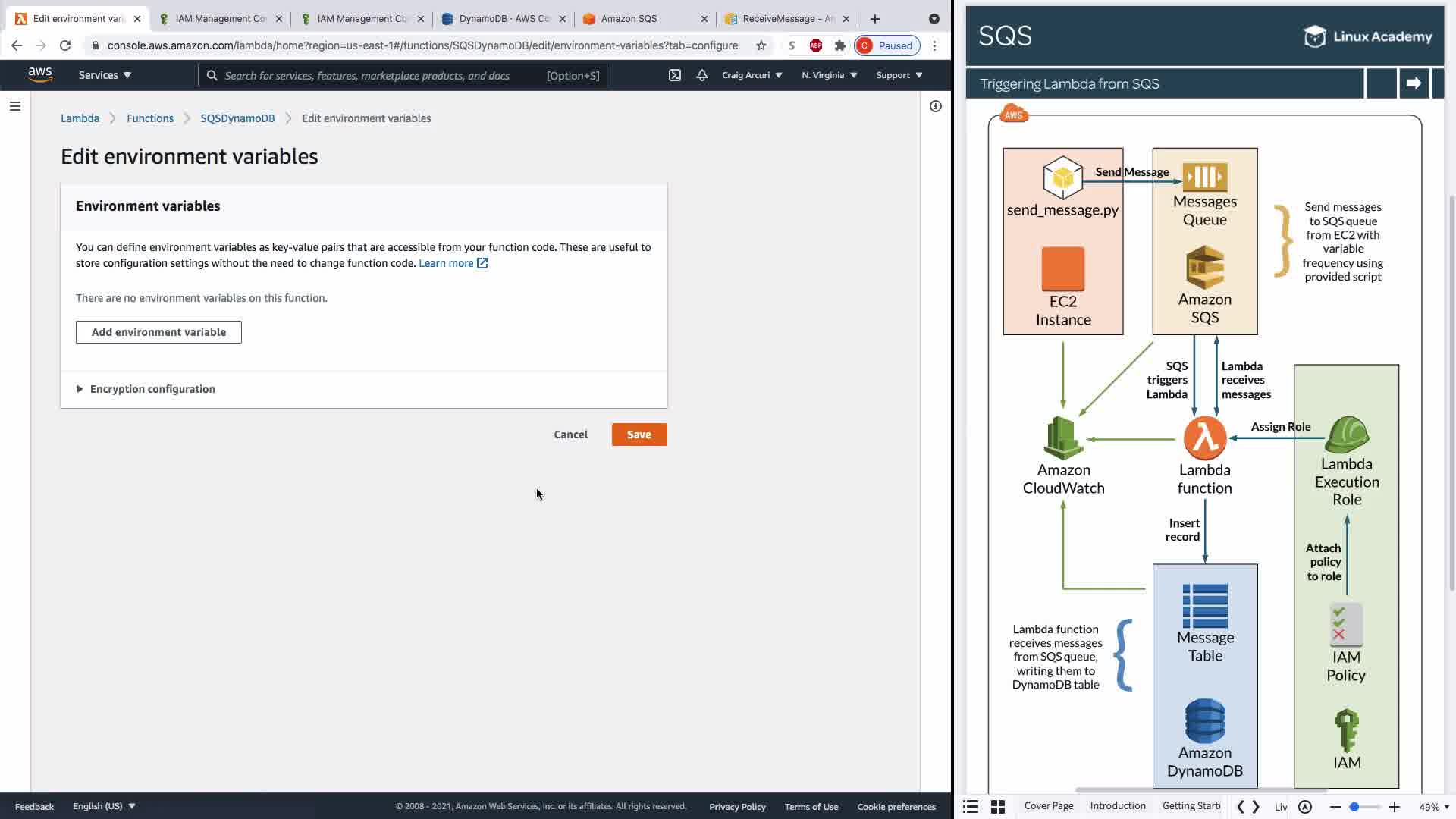The image size is (1456, 819).
Task: Click next slide arrow in diagram header
Action: coord(1414,83)
